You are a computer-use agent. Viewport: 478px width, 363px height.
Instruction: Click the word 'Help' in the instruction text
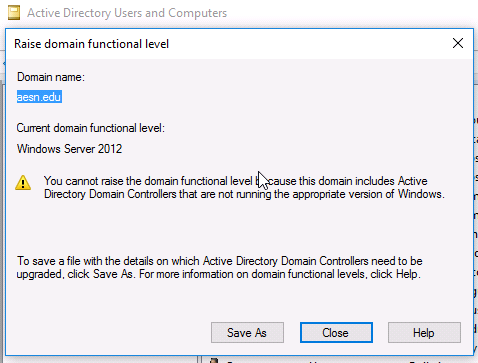(406, 274)
